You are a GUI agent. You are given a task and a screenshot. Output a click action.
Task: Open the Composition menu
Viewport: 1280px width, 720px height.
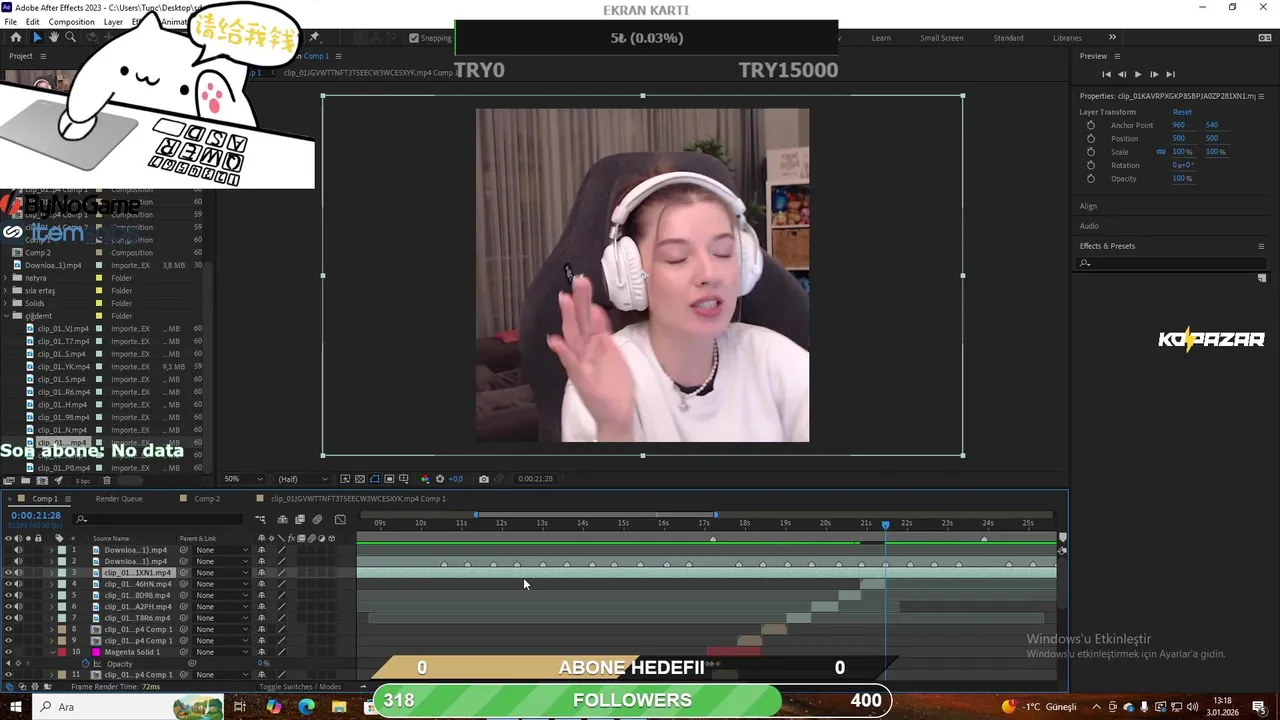click(x=71, y=22)
